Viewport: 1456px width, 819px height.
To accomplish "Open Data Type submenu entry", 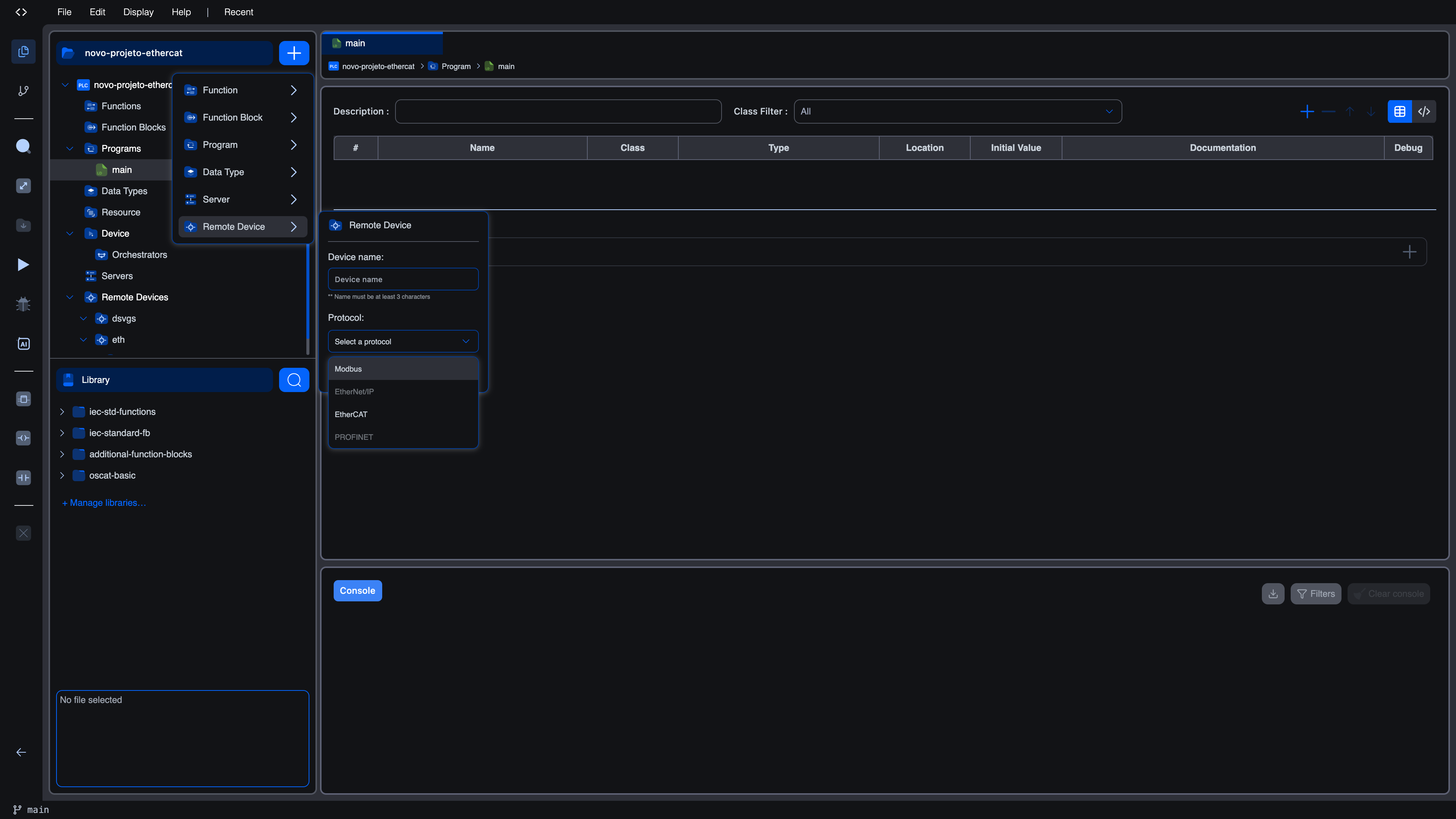I will (x=243, y=172).
